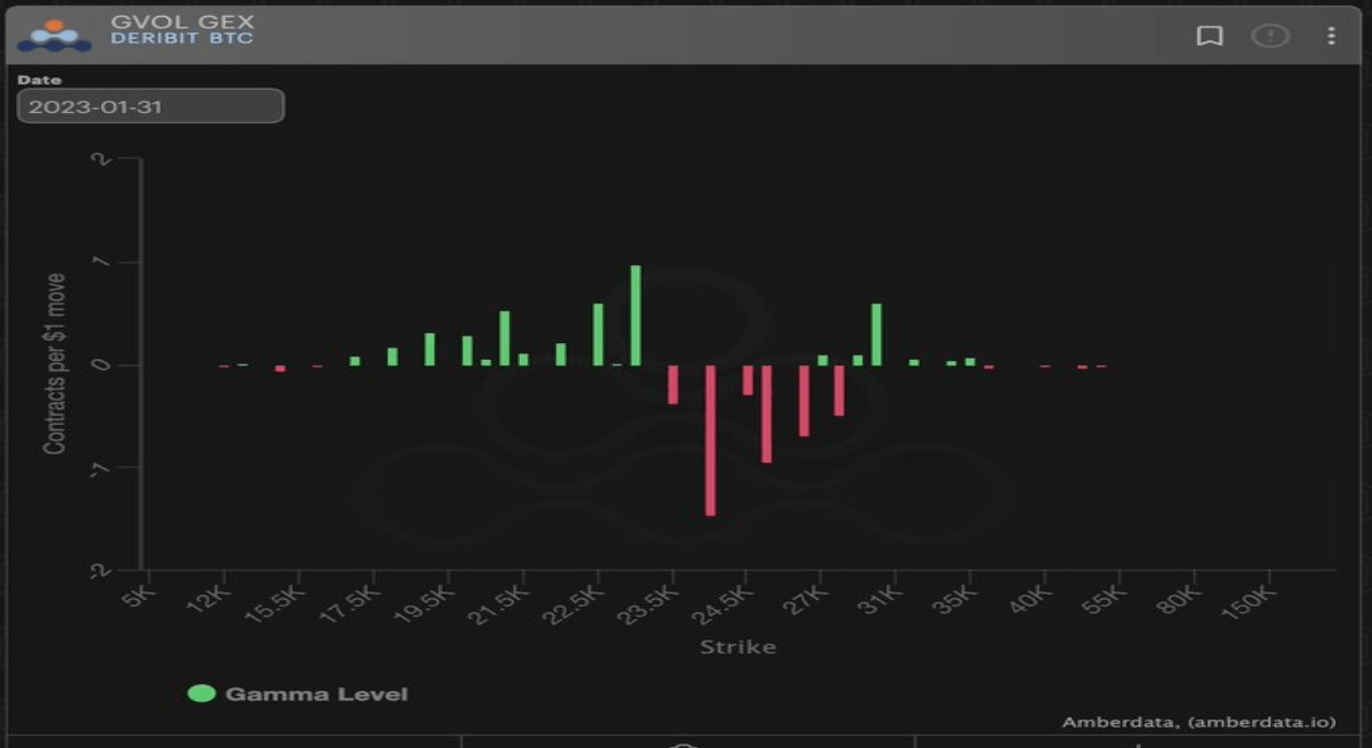Screen dimensions: 1372x748
Task: Open date selection showing 2023-01-31
Action: (x=150, y=105)
